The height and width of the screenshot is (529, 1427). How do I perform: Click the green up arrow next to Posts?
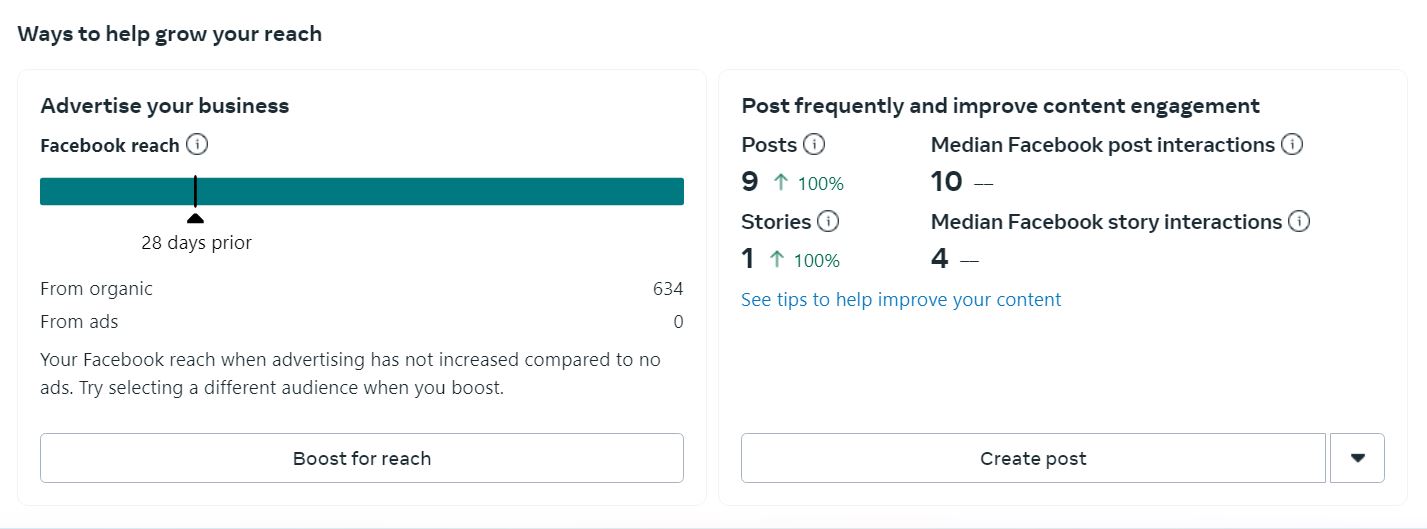pyautogui.click(x=781, y=182)
